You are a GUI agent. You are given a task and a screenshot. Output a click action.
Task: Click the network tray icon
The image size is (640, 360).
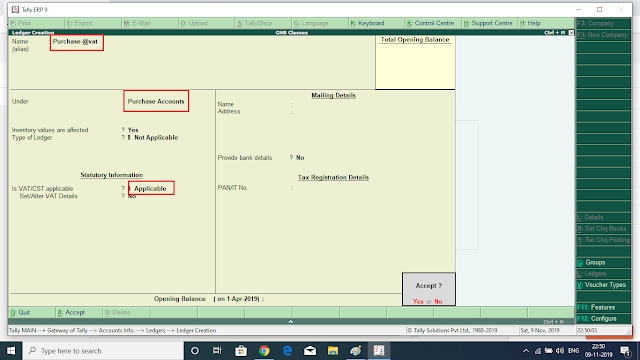tap(538, 351)
